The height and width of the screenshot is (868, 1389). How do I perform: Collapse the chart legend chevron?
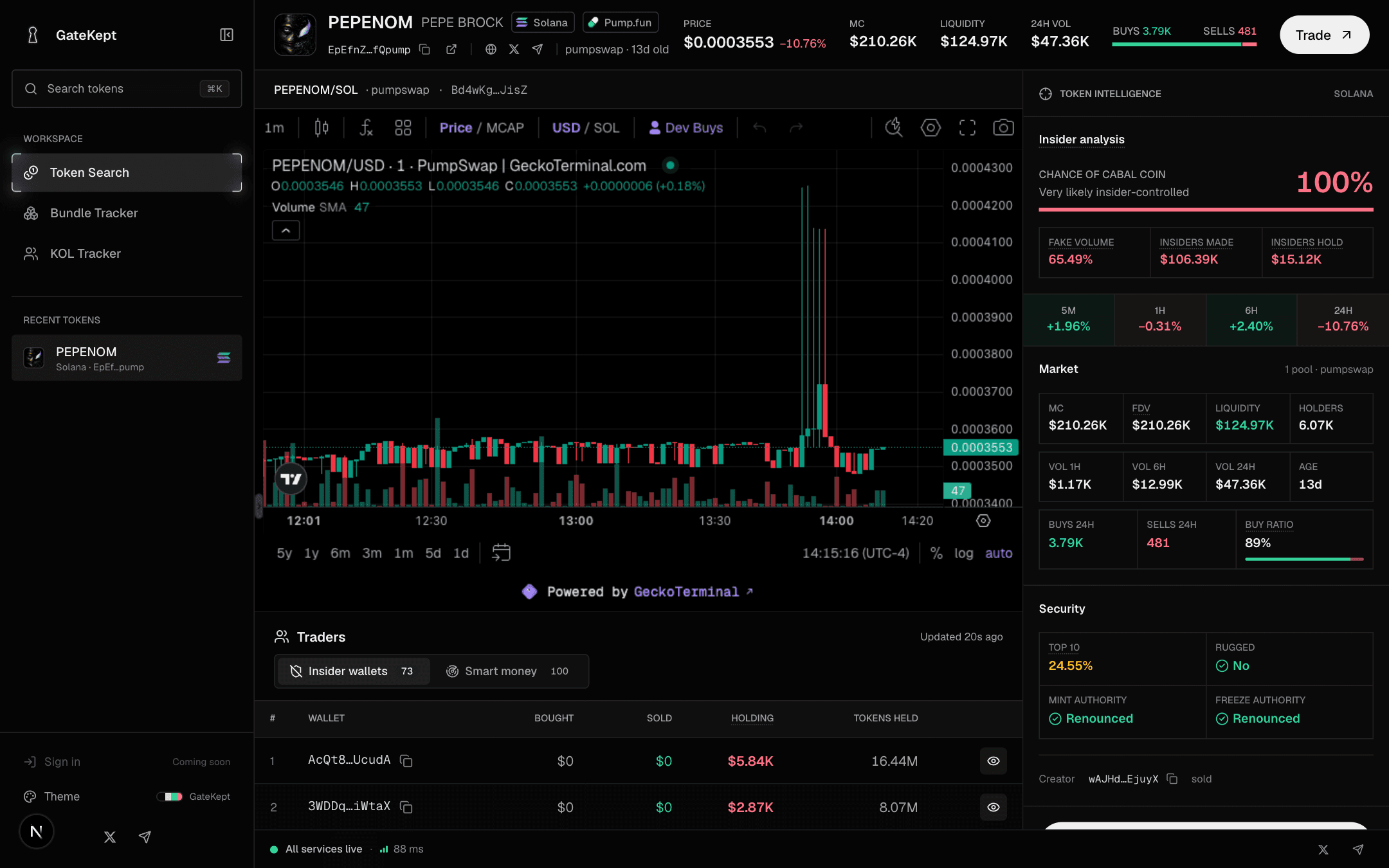click(x=286, y=230)
